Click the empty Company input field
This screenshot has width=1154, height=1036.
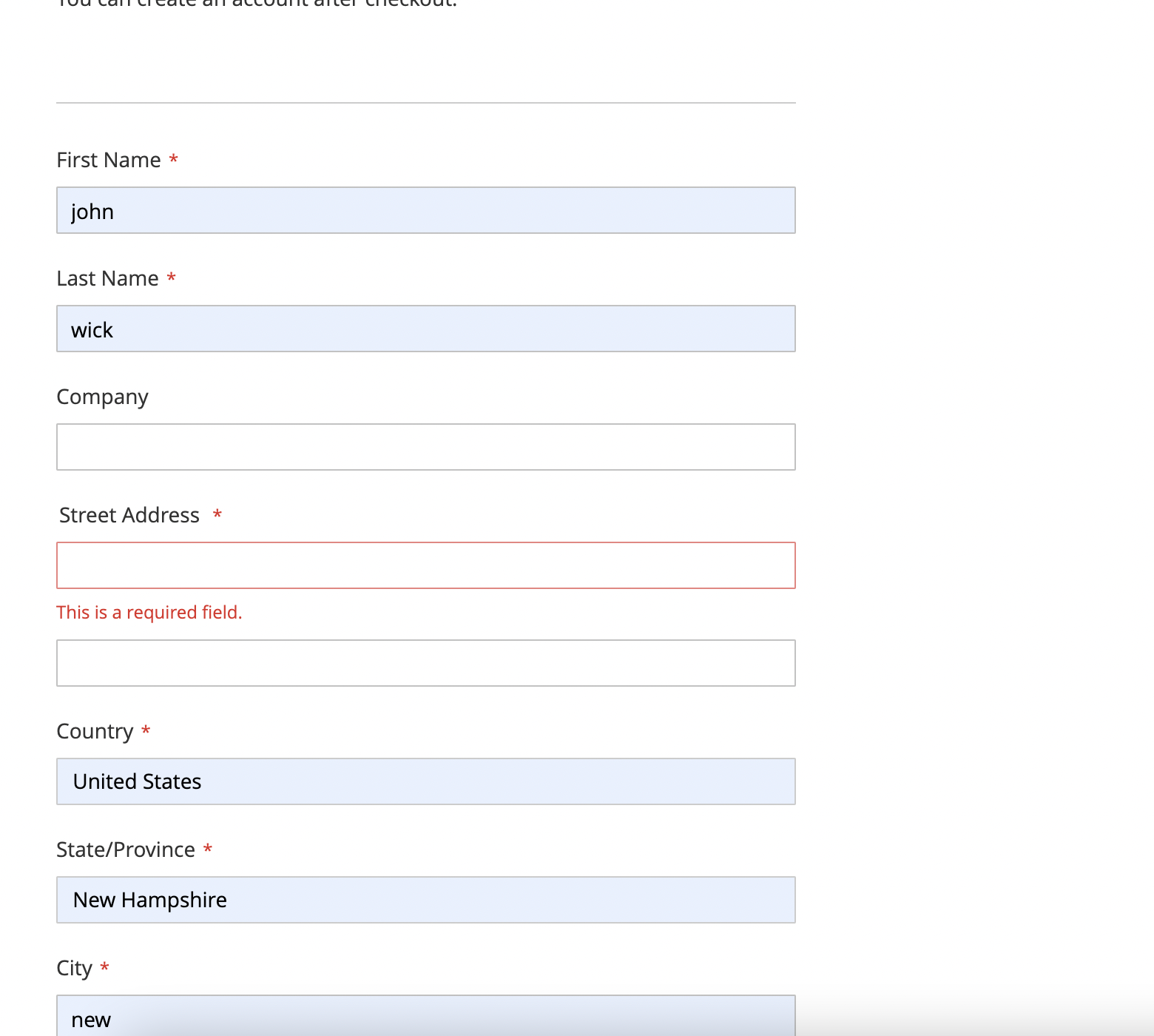425,446
